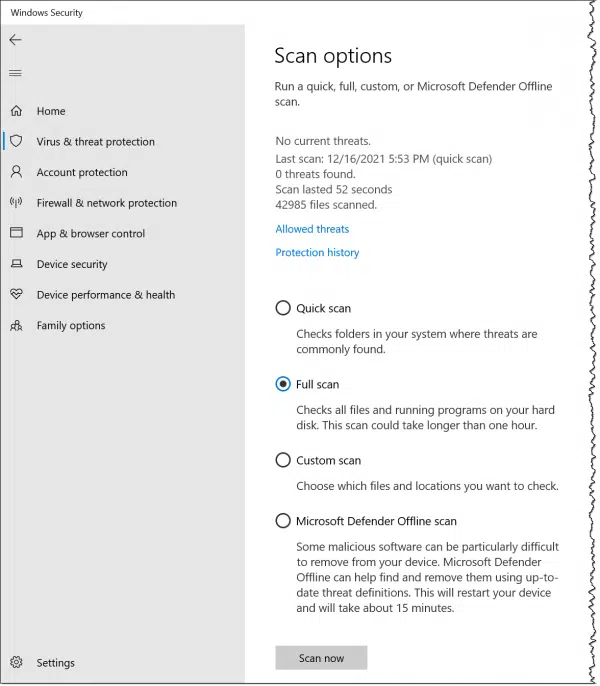
Task: Click the shield icon for Virus protection
Action: 16,141
